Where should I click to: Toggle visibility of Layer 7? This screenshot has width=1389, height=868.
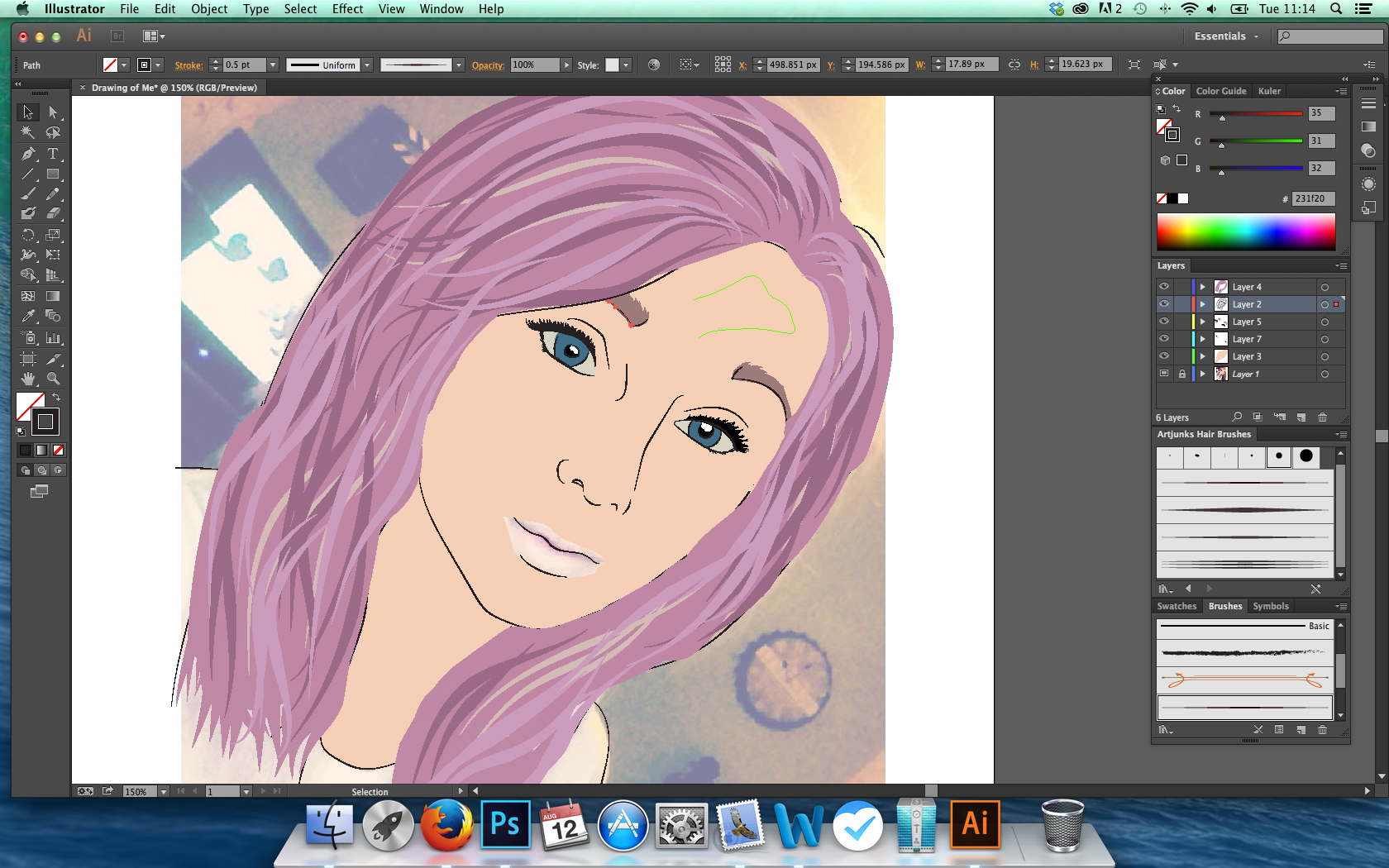[x=1164, y=339]
